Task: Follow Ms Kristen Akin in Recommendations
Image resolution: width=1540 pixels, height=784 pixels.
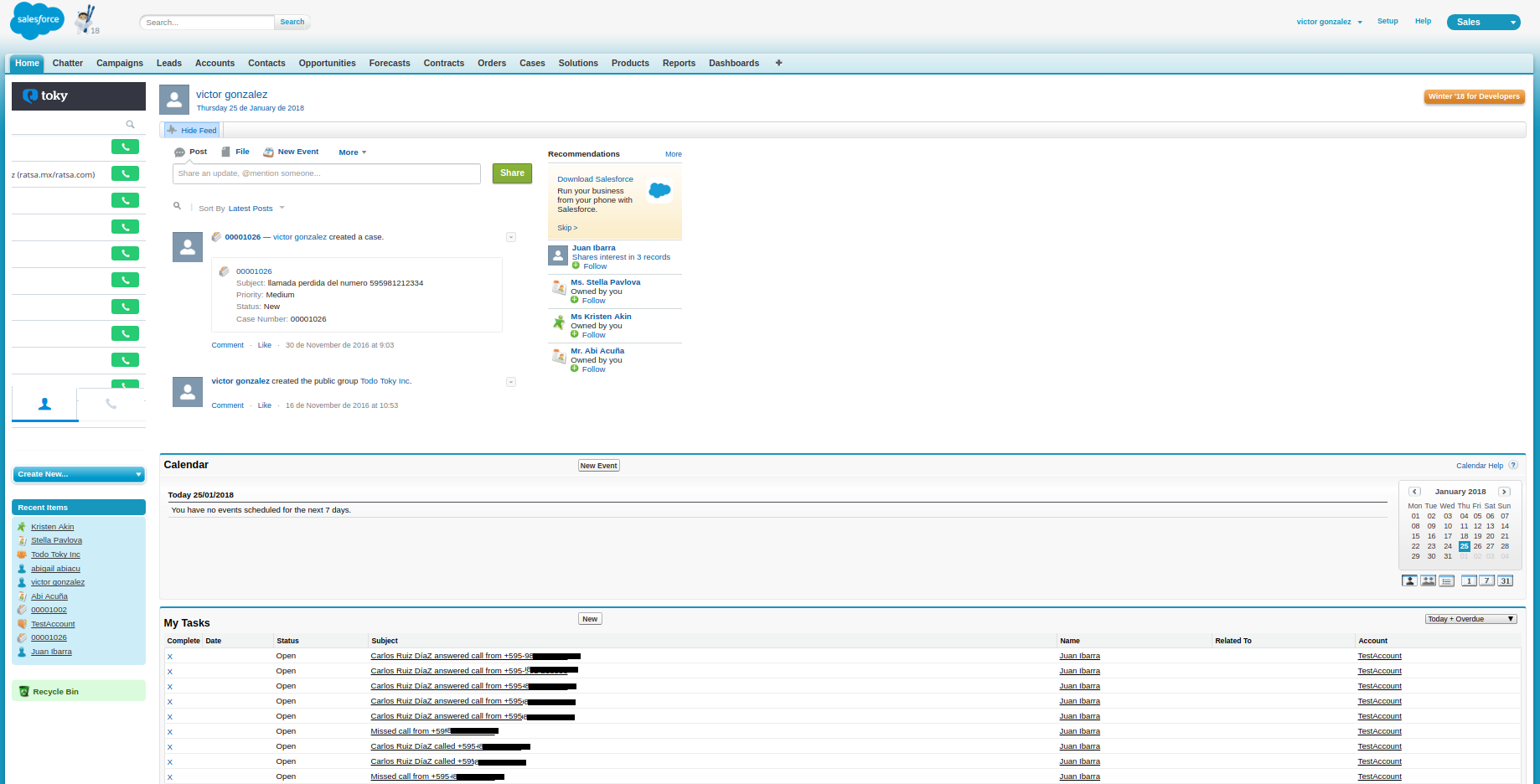Action: click(x=592, y=335)
